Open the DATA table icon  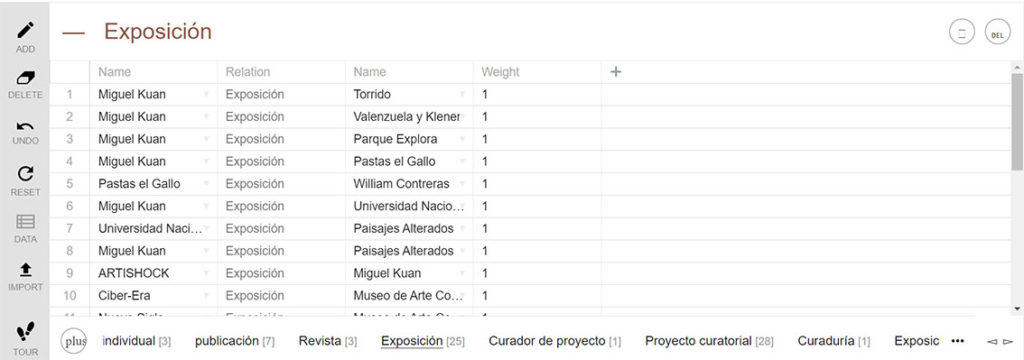coord(25,222)
